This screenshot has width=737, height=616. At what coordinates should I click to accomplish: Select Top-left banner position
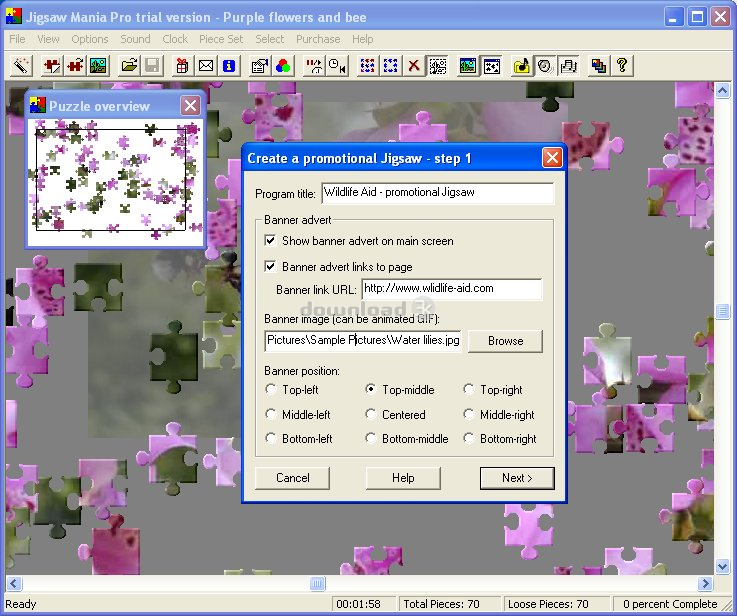click(x=271, y=390)
